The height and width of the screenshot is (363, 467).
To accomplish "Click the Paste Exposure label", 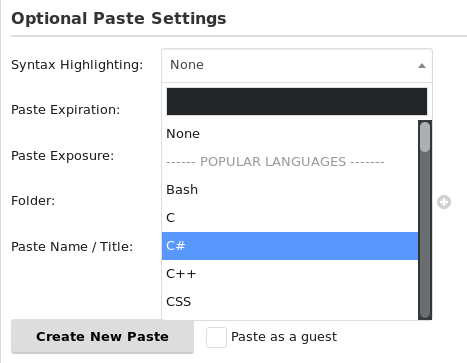I will click(x=63, y=156).
